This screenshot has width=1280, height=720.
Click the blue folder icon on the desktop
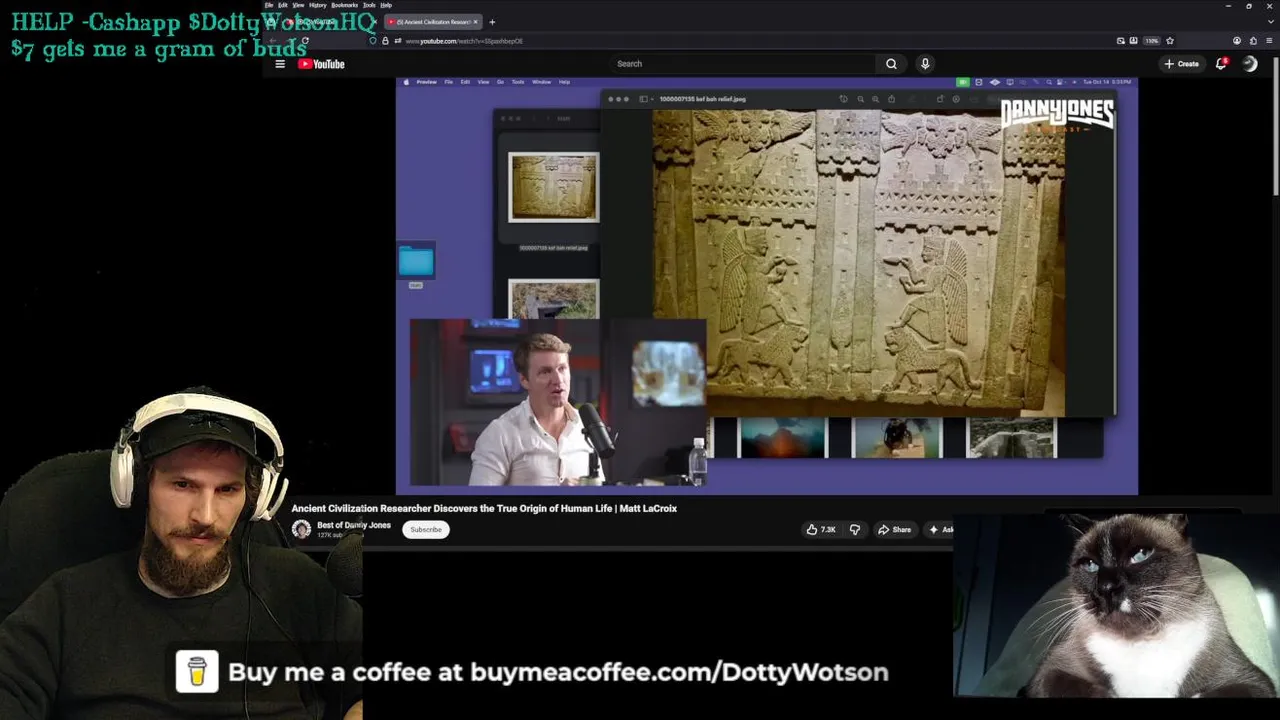416,262
